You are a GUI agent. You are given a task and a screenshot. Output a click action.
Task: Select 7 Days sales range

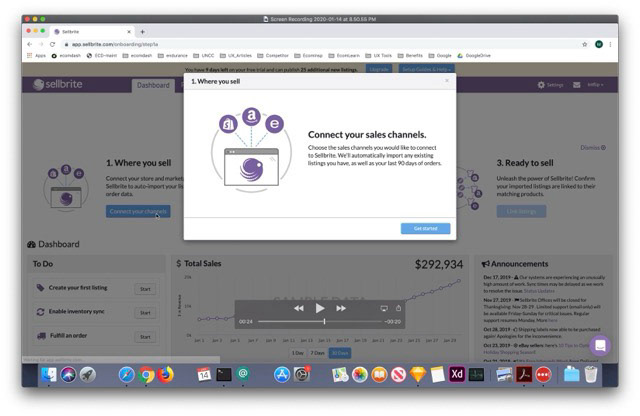coord(318,353)
